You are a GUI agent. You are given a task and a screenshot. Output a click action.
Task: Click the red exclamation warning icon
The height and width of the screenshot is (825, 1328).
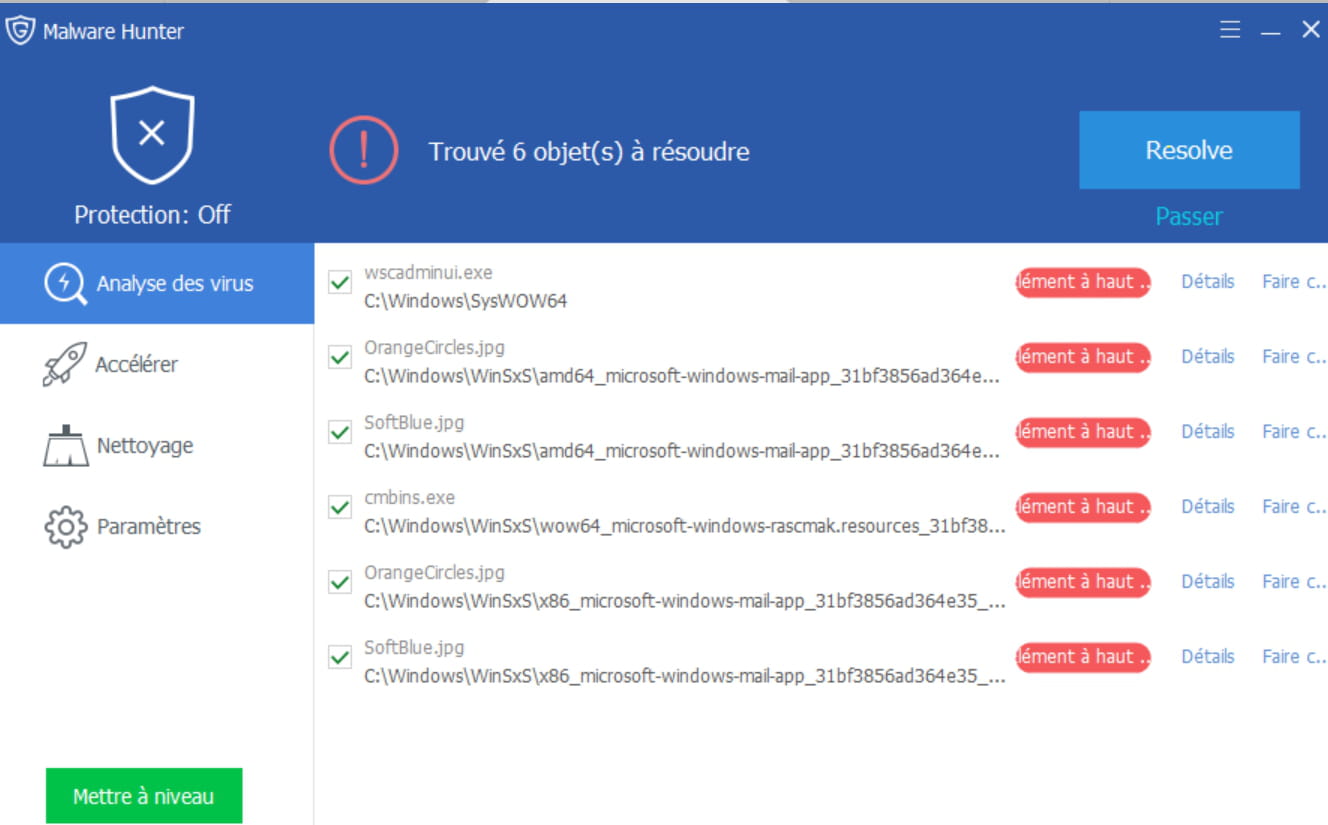(x=364, y=151)
